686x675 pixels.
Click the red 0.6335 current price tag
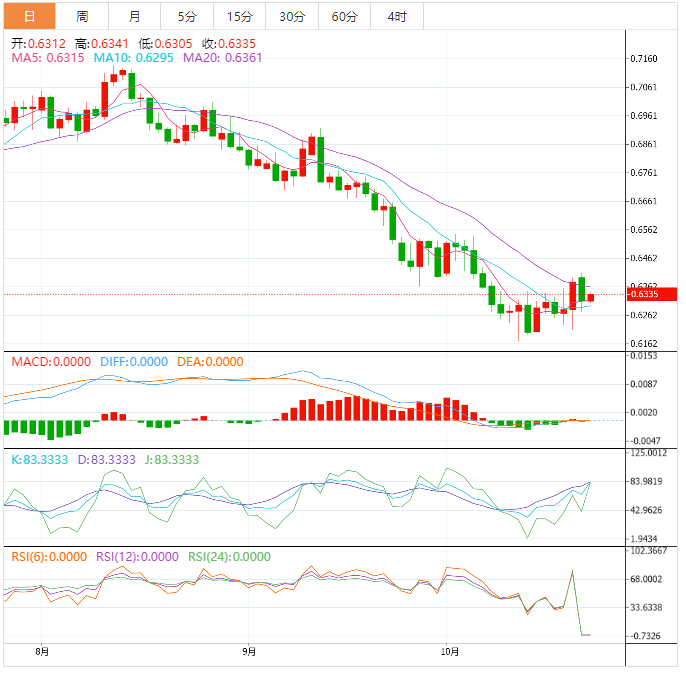click(651, 294)
